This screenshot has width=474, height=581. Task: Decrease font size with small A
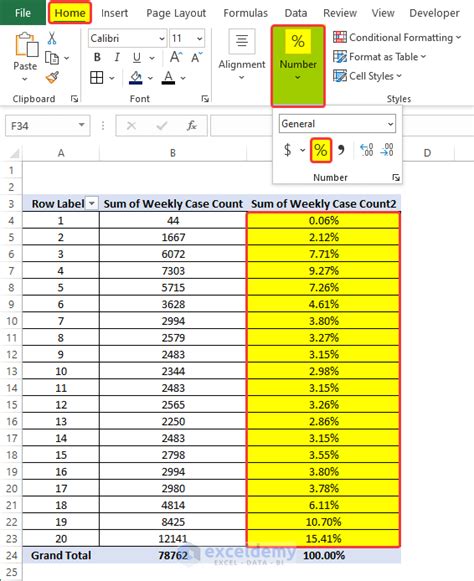pyautogui.click(x=196, y=57)
